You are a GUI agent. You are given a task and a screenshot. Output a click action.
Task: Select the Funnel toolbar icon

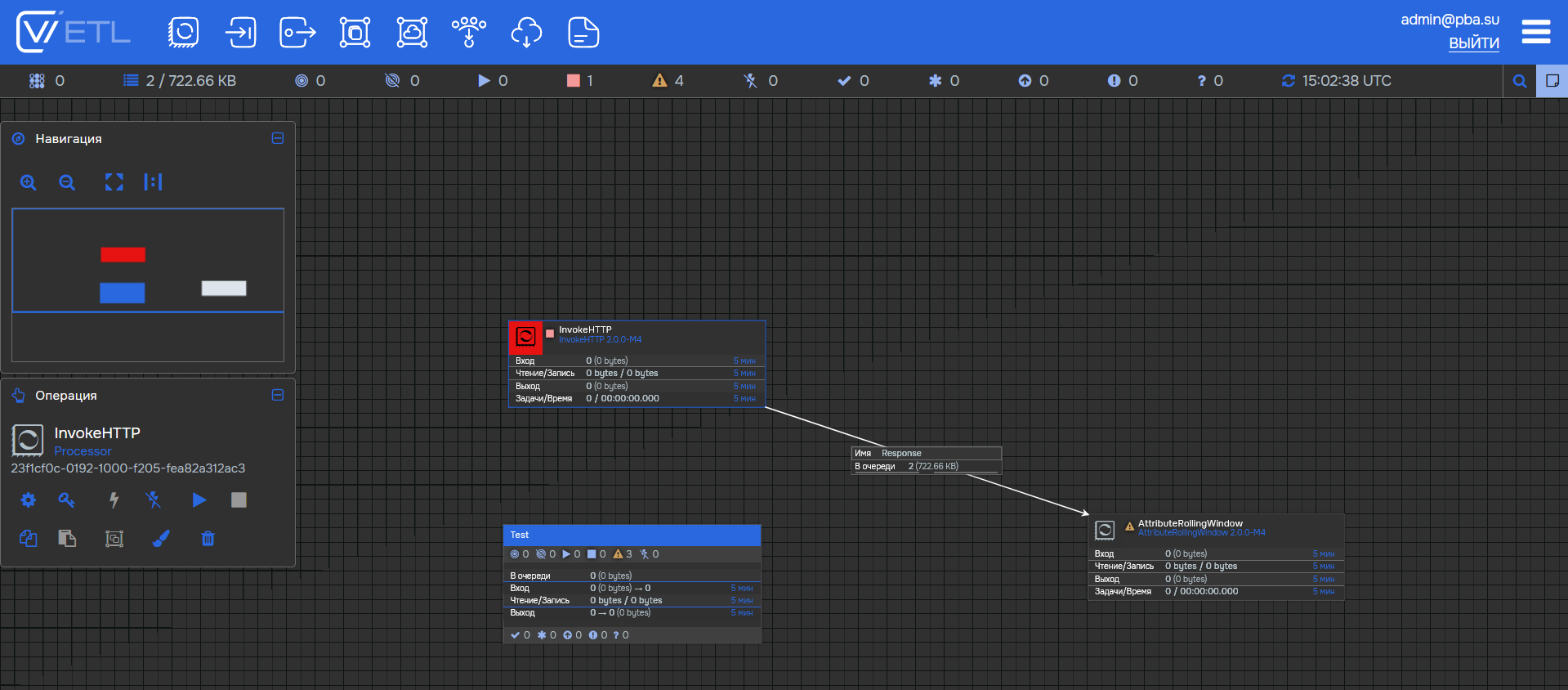(x=469, y=33)
